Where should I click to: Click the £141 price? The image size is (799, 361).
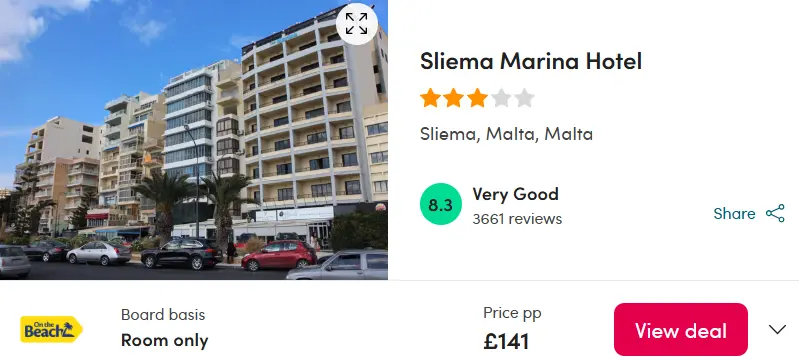(x=506, y=342)
